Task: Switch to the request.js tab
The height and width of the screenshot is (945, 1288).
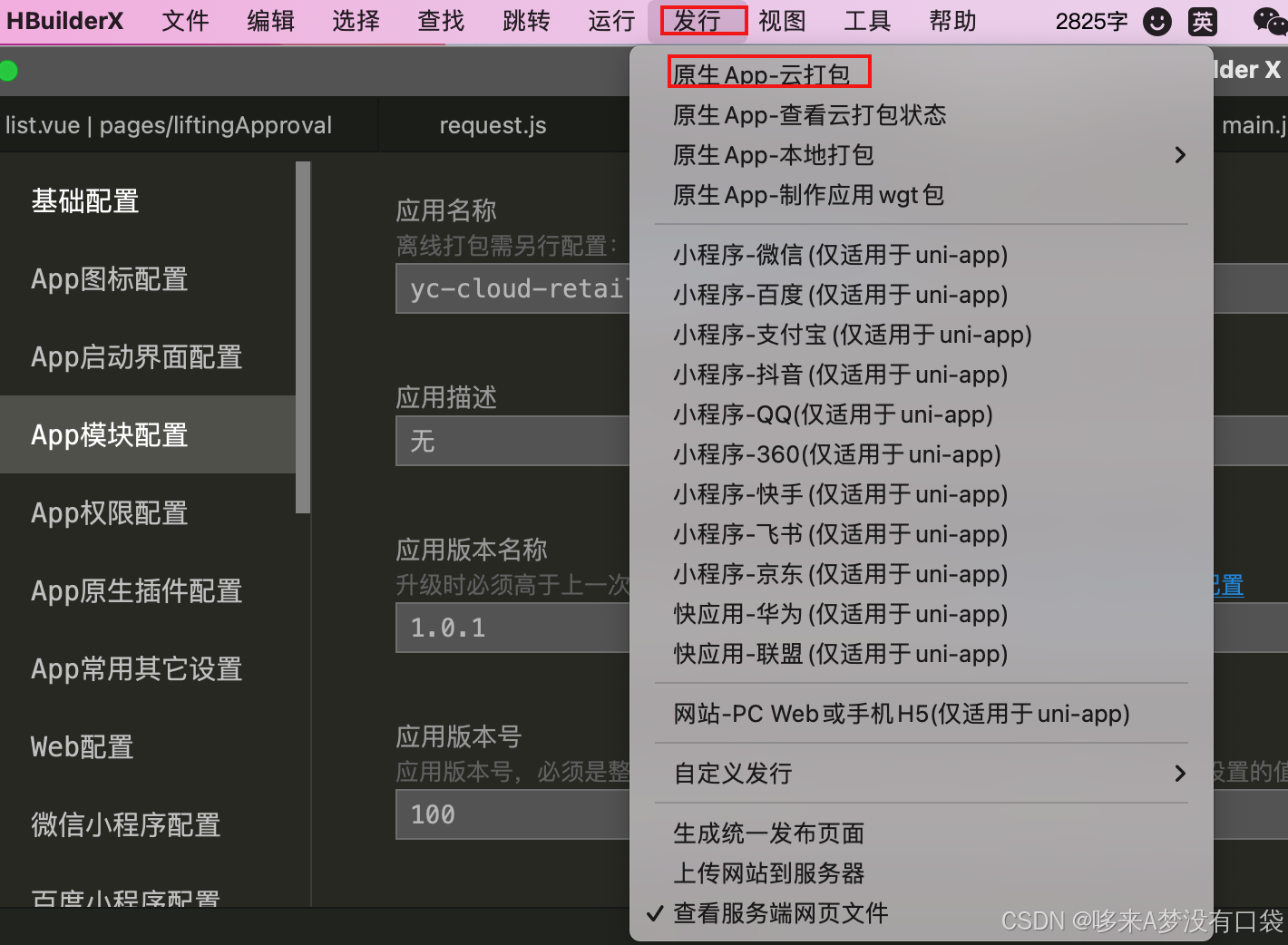Action: 493,125
